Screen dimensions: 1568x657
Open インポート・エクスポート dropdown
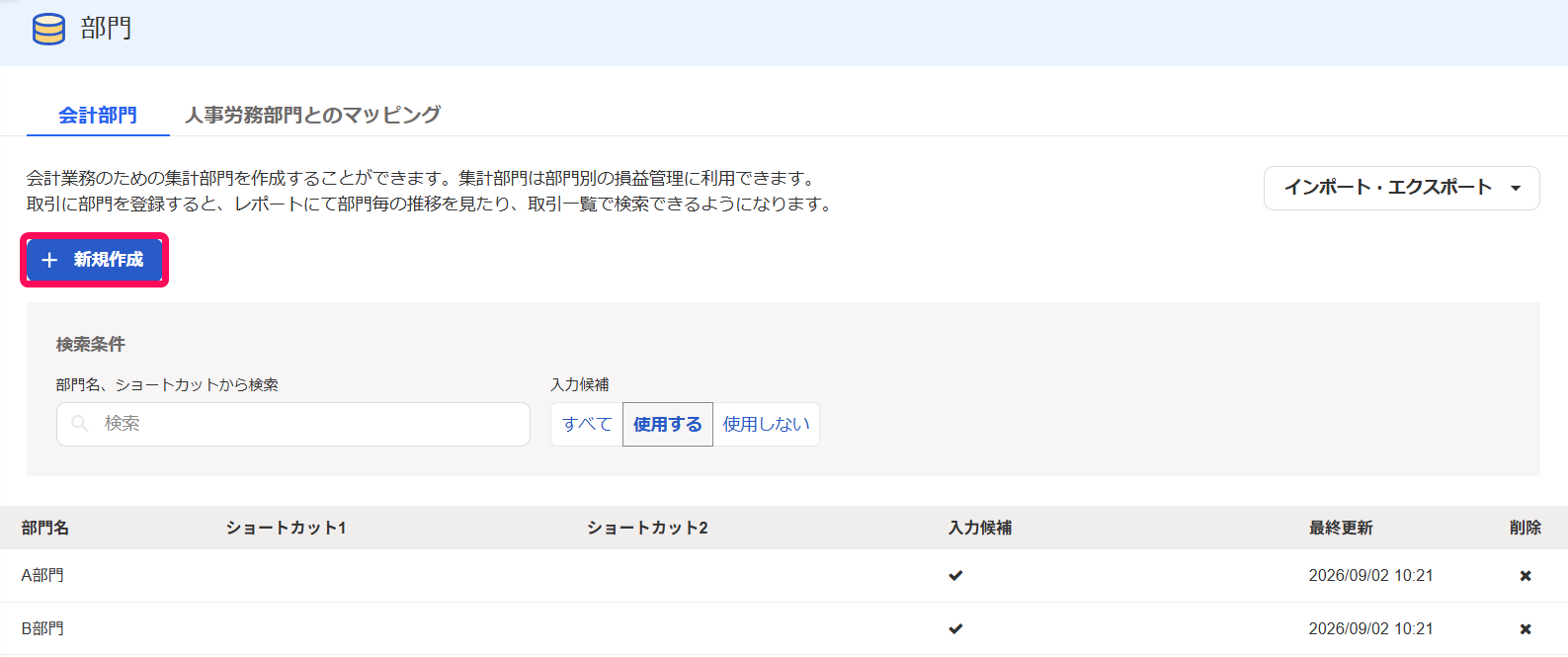pos(1401,188)
